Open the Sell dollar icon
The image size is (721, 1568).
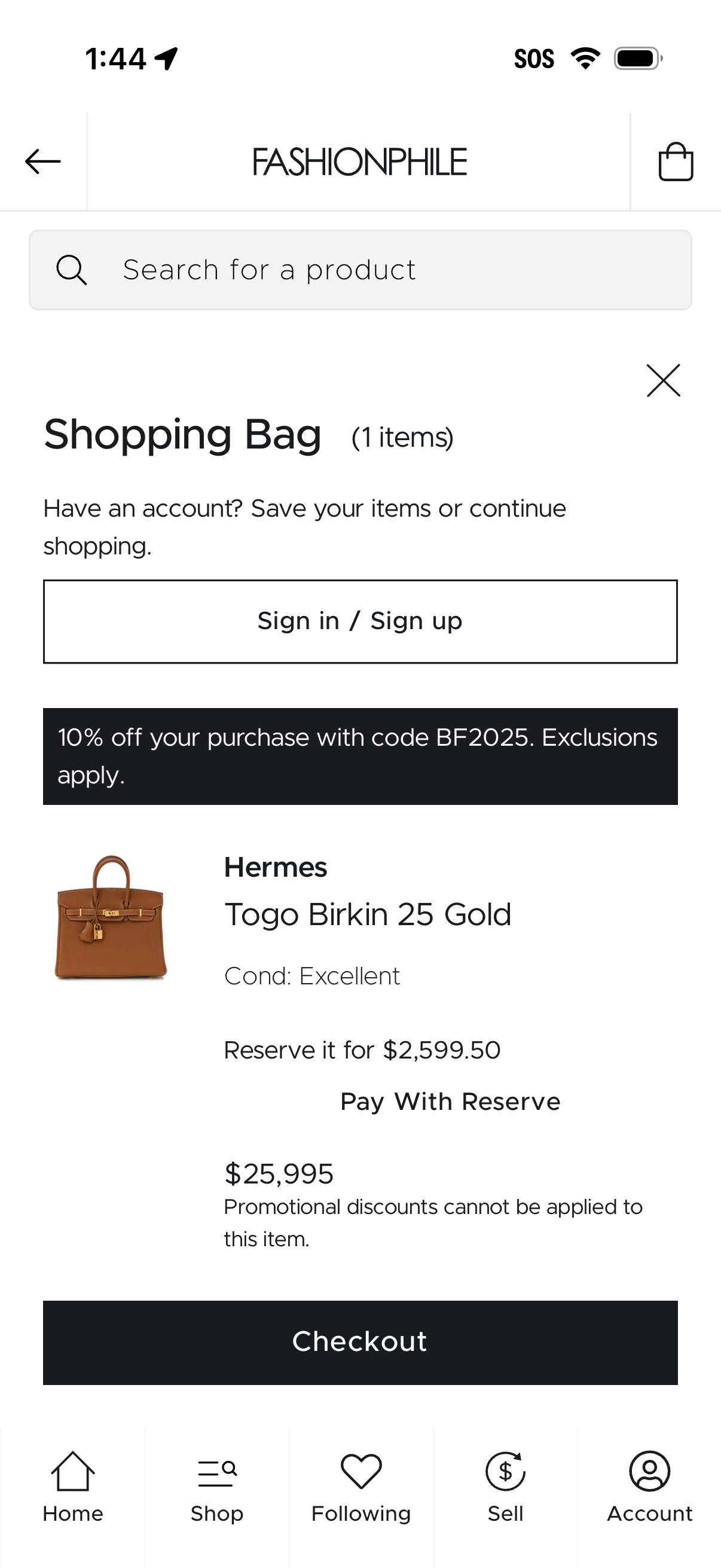[x=505, y=1471]
